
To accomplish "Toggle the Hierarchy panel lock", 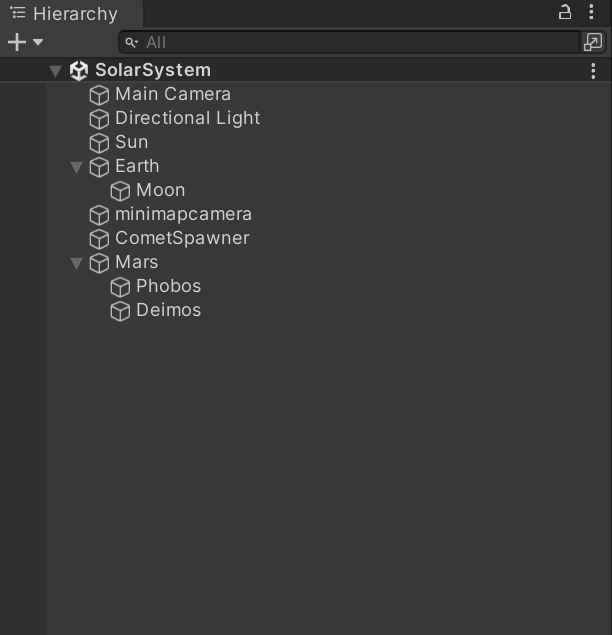I will tap(565, 13).
